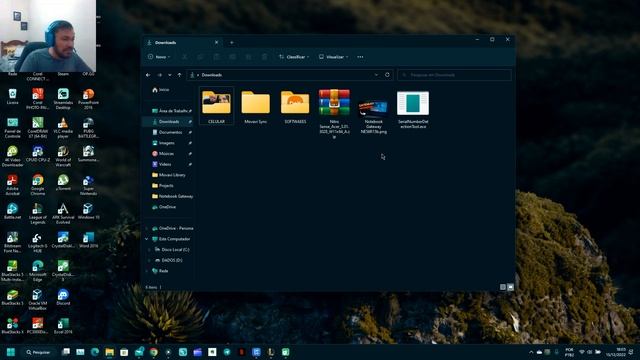Open Excel 2016 desktop shortcut
Viewport: 640px width, 360px height.
point(63,326)
